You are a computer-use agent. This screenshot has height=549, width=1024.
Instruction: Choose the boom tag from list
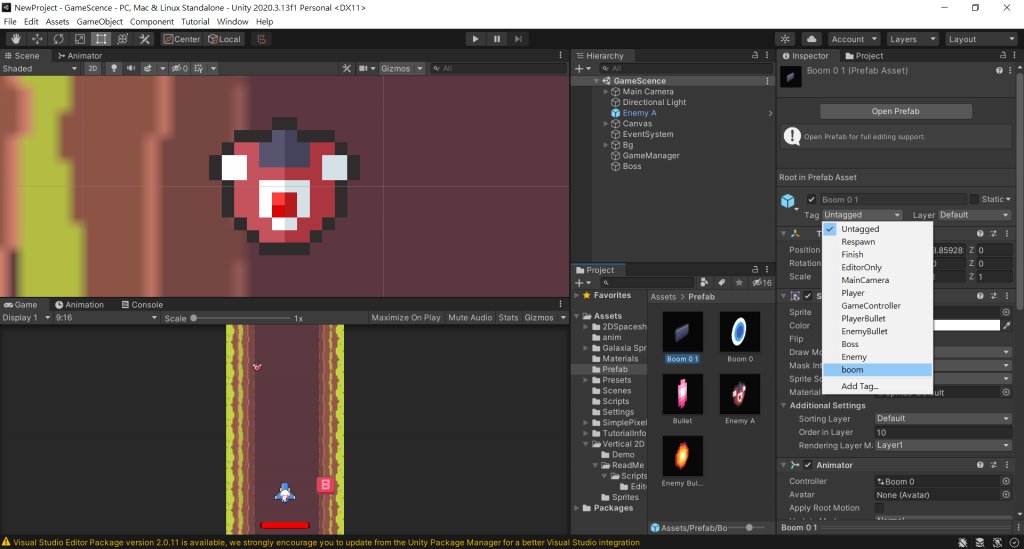[853, 370]
